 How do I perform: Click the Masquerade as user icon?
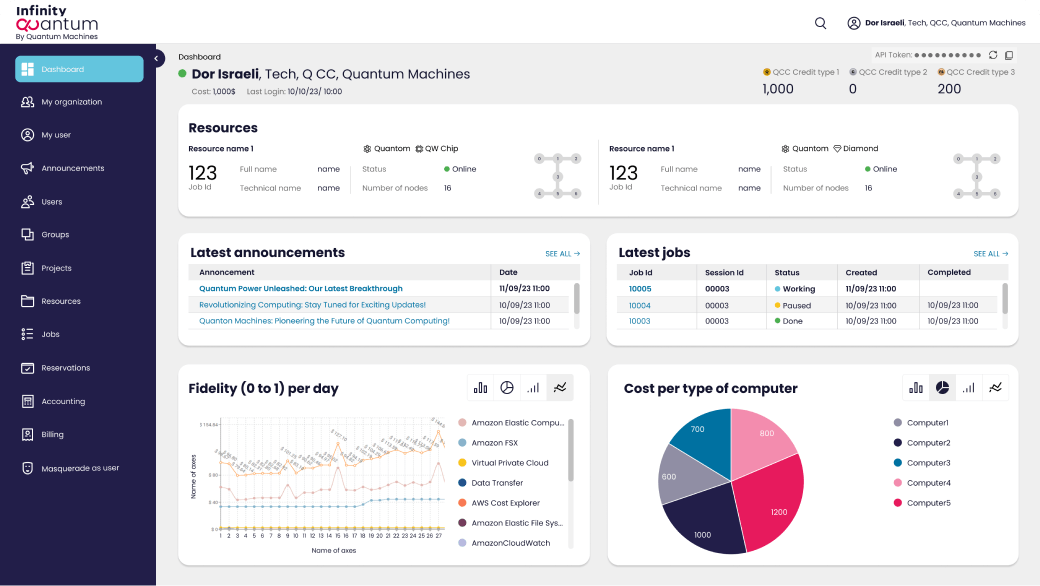(x=28, y=468)
